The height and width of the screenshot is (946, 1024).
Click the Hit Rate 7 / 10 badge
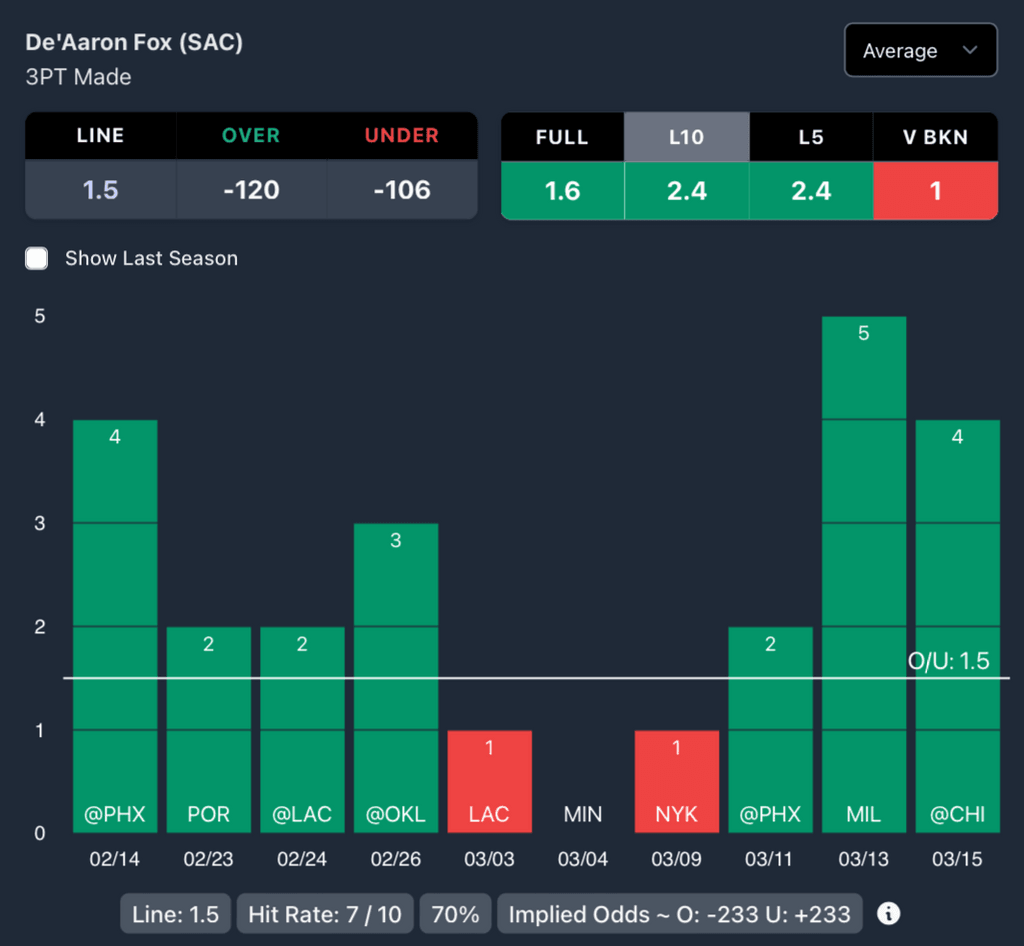coord(325,913)
